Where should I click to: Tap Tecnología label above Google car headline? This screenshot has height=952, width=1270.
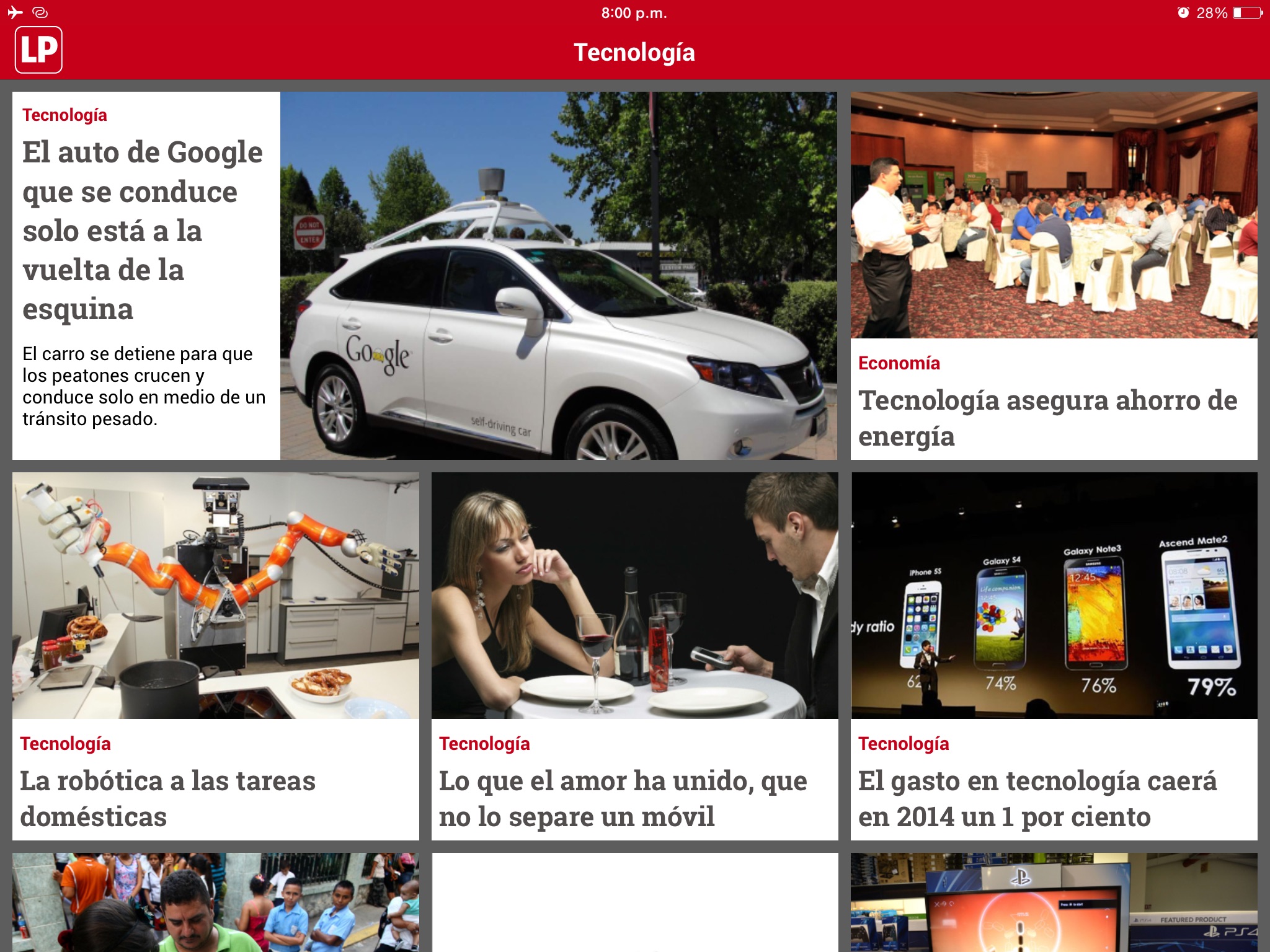point(64,115)
